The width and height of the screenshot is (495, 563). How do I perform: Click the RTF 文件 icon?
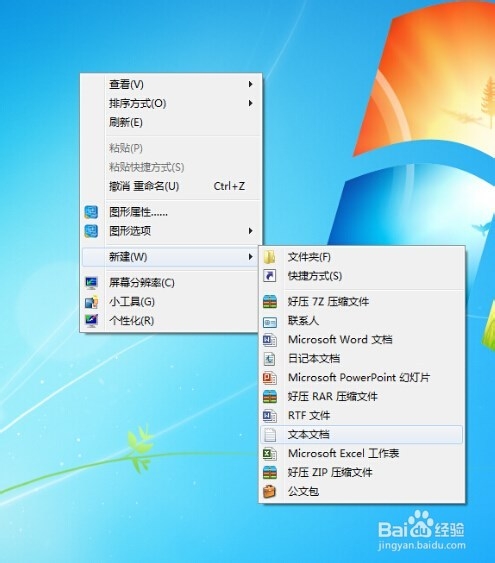pyautogui.click(x=270, y=416)
